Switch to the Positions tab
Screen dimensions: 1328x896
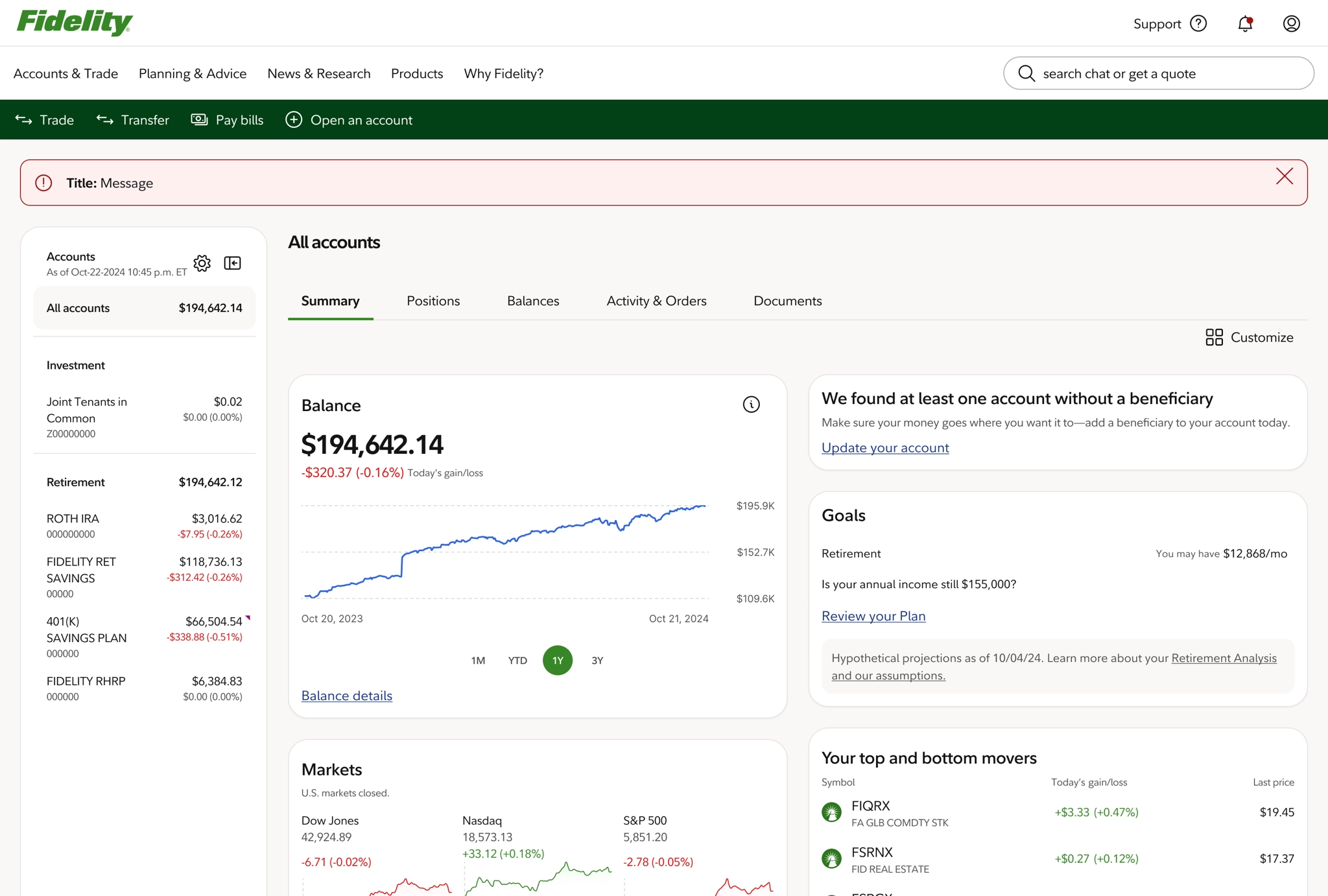click(x=433, y=301)
